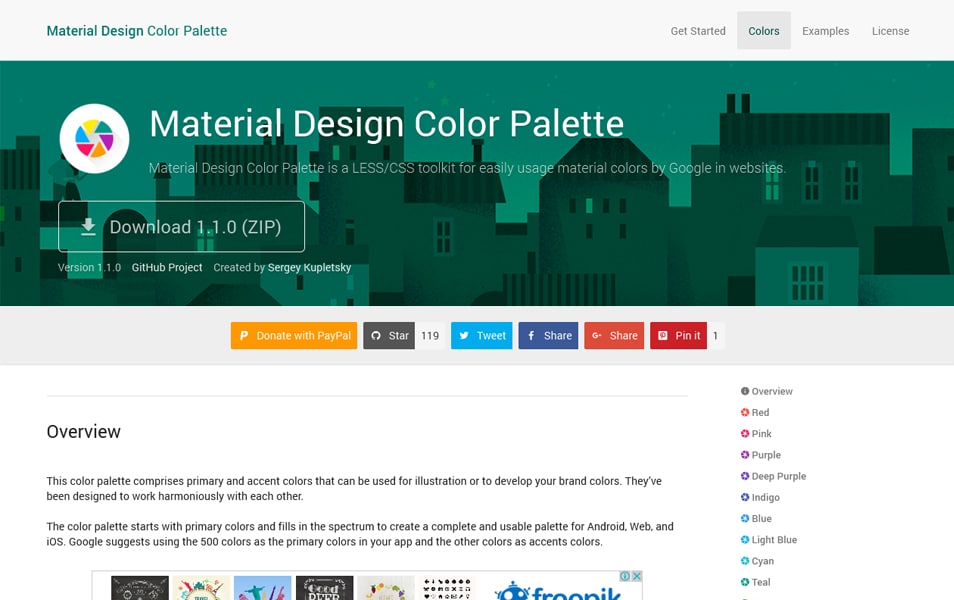Click the circular color palette logo icon
Image resolution: width=954 pixels, height=600 pixels.
tap(94, 137)
